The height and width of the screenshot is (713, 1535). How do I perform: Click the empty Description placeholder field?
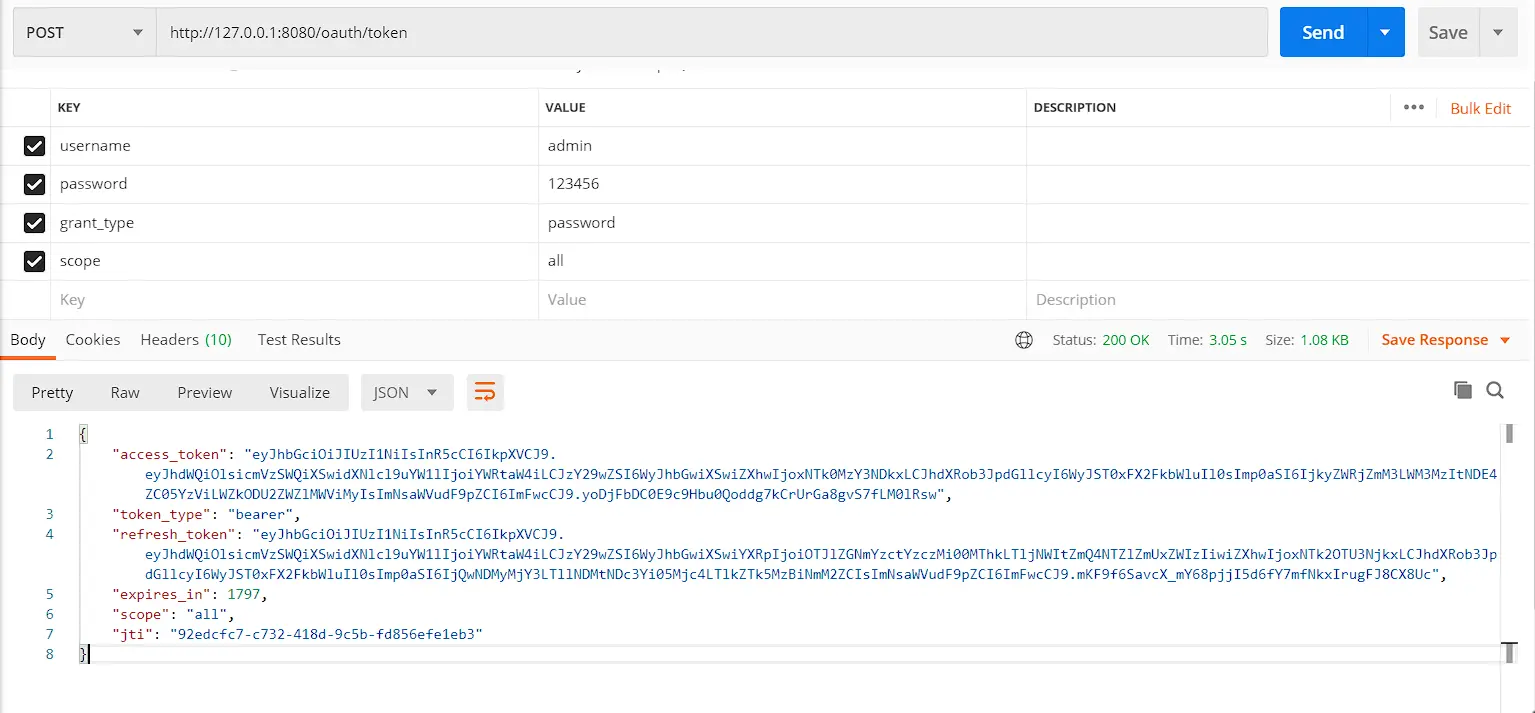click(1278, 300)
